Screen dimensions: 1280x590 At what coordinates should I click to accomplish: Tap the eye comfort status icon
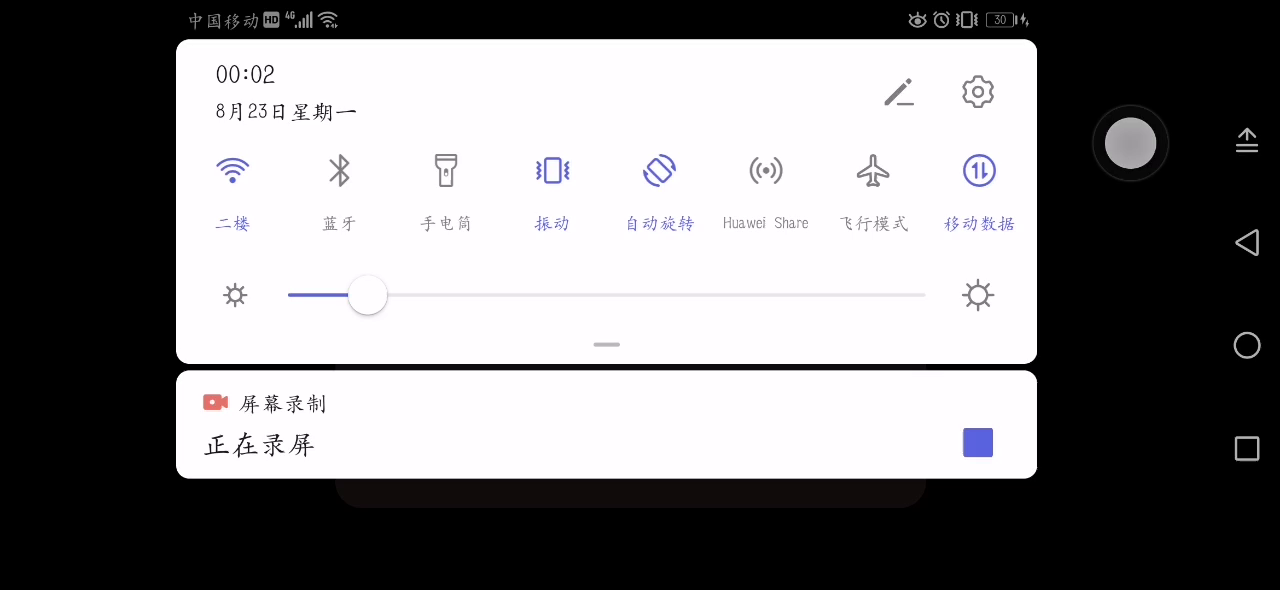(x=917, y=20)
